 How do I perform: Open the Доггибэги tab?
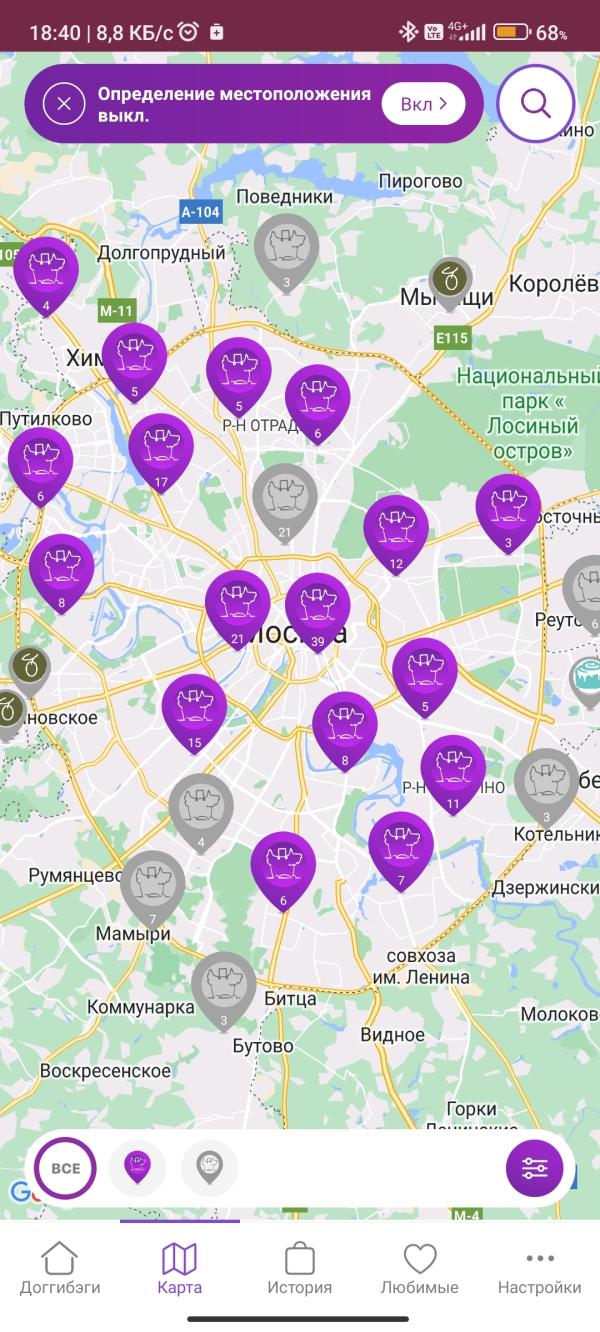[x=60, y=1268]
